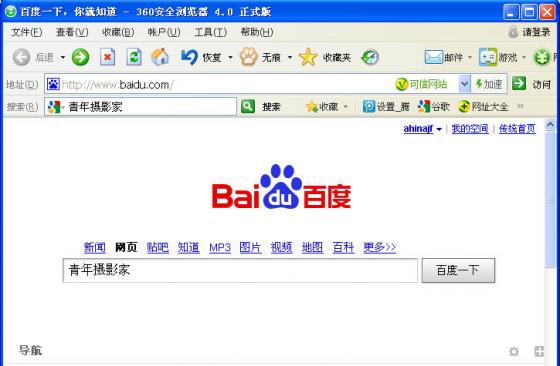Click the 贴吧 link

coord(158,247)
